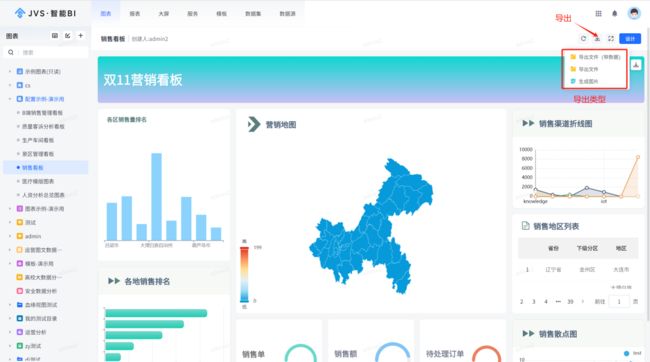Click the page jump input box

pos(618,301)
